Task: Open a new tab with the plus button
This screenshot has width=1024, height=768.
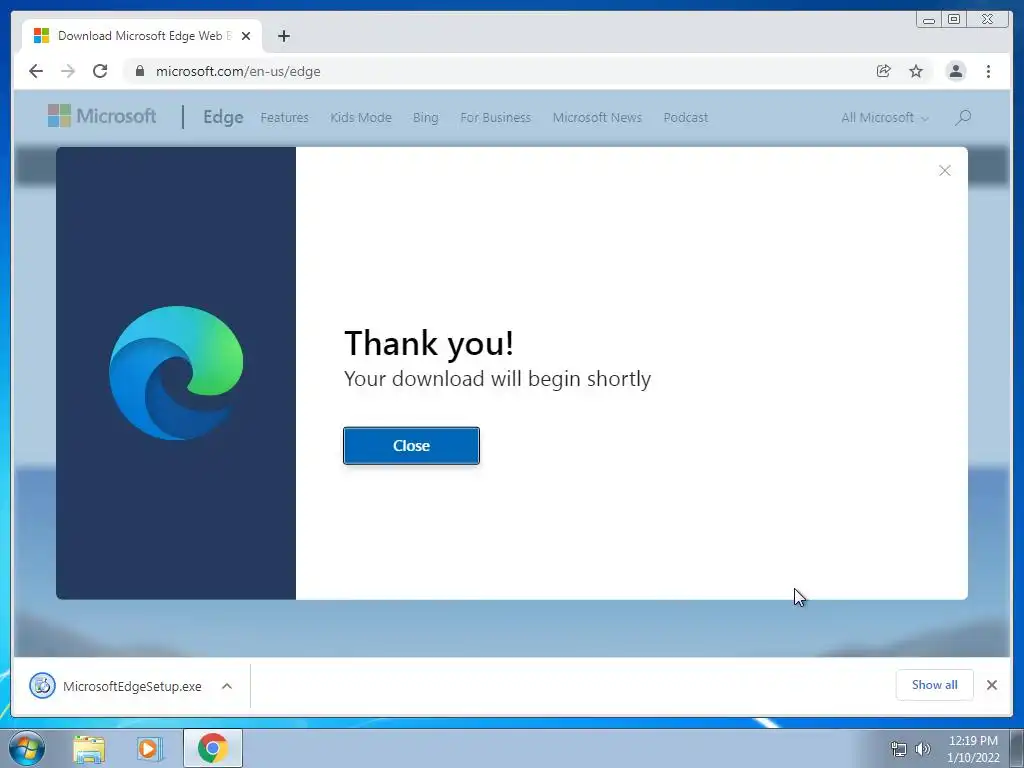Action: point(283,36)
